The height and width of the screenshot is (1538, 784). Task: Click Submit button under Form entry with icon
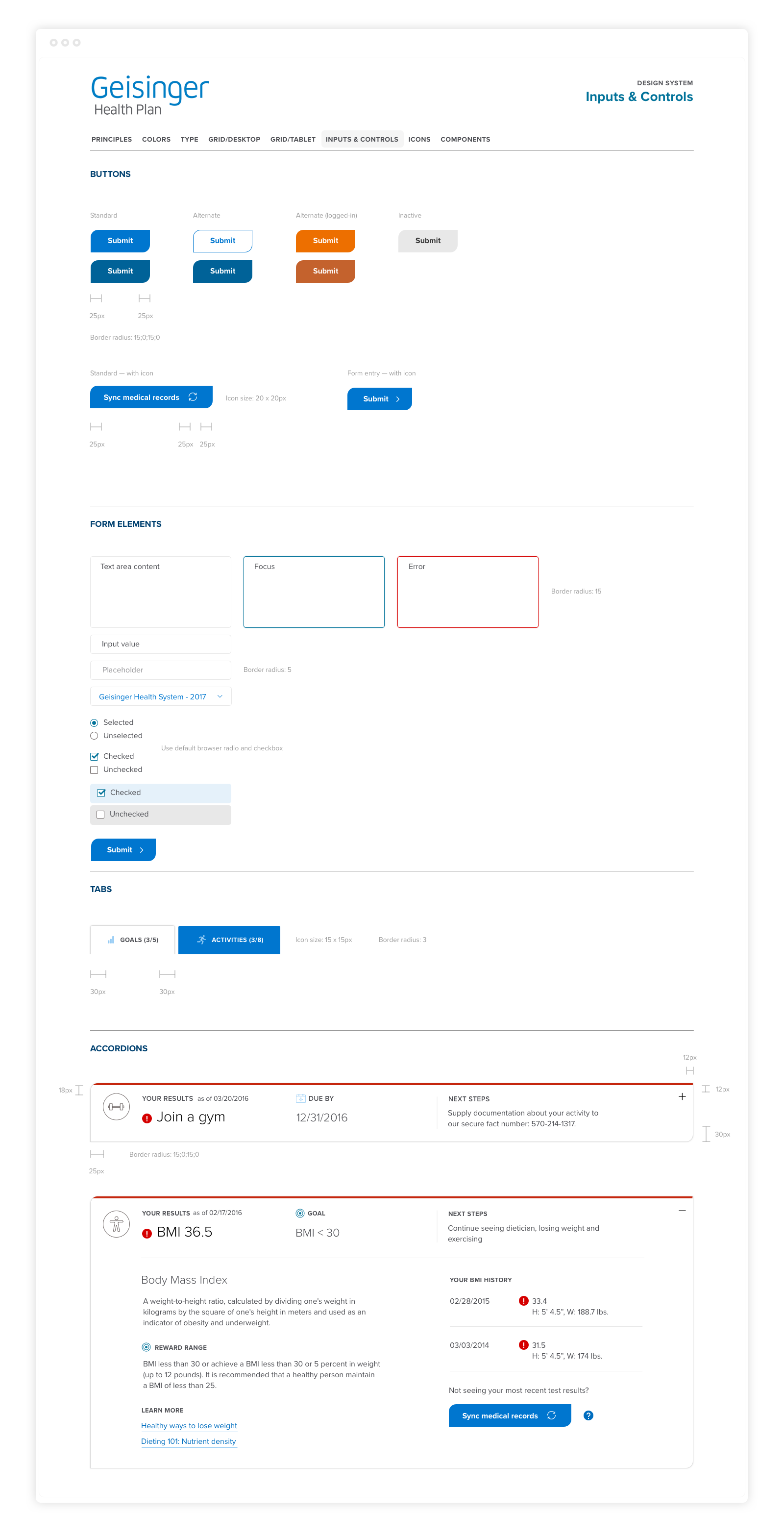pos(380,399)
